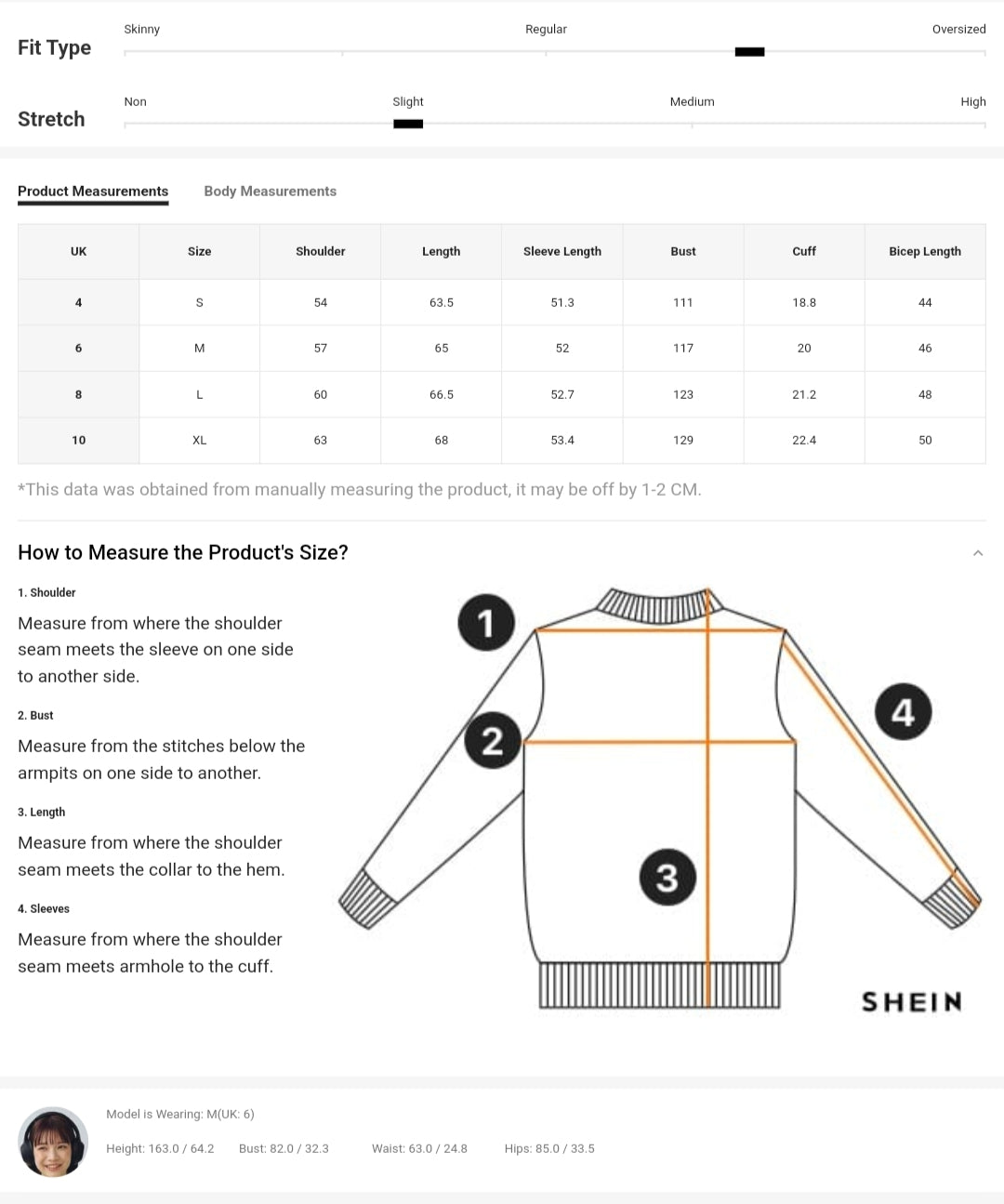Collapse the How to Measure section chevron
Viewport: 1004px width, 1204px height.
(977, 553)
